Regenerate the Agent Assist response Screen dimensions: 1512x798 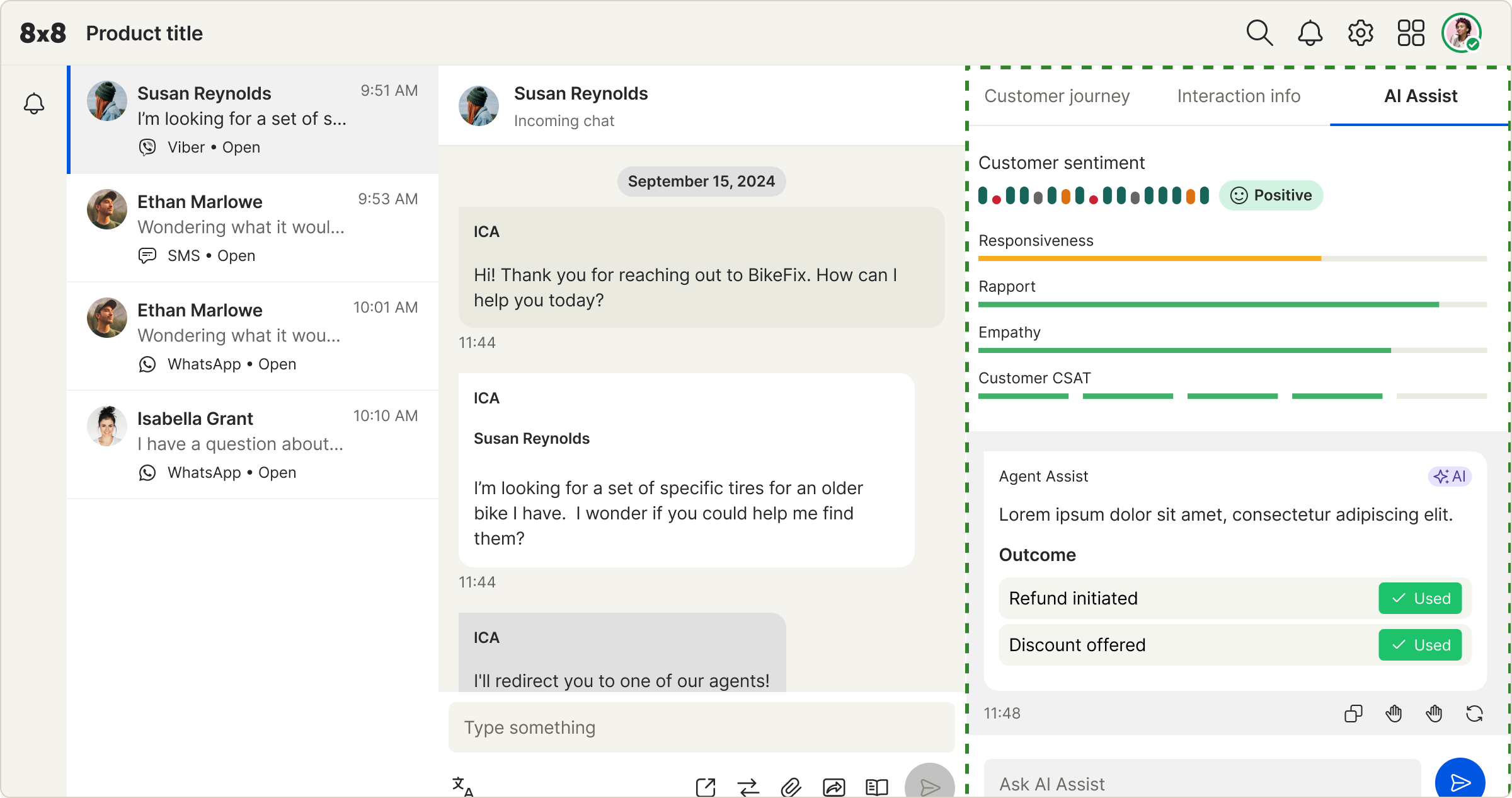point(1474,714)
